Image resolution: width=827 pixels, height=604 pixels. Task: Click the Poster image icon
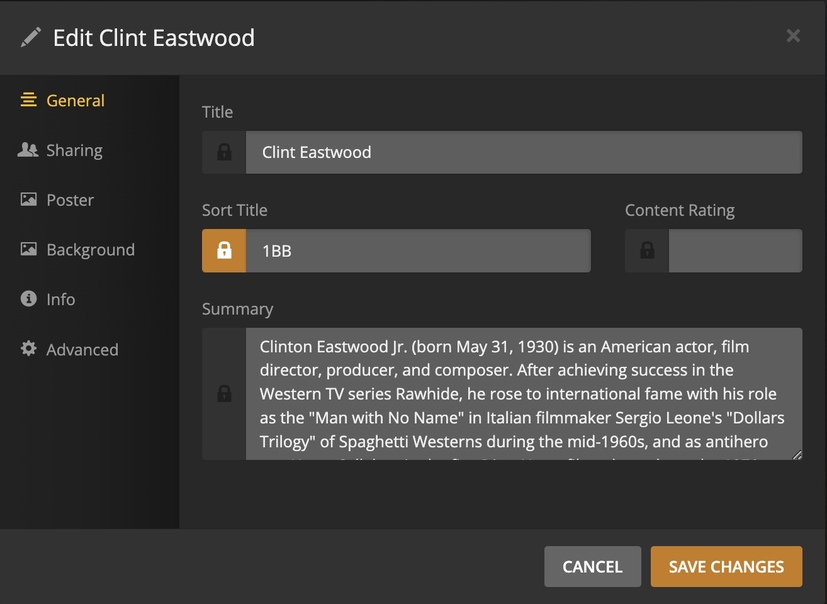coord(28,200)
